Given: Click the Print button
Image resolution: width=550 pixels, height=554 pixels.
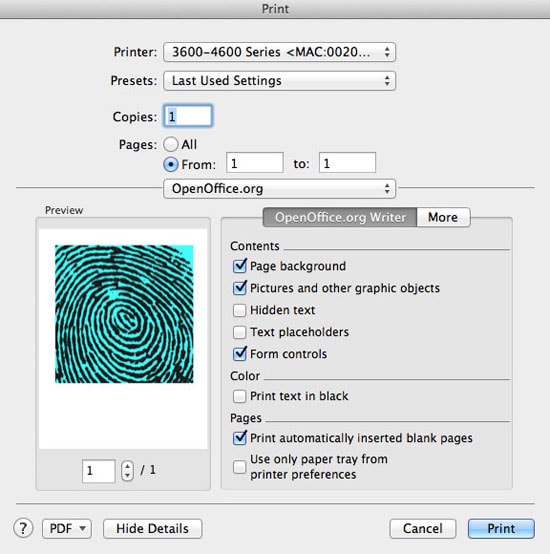Looking at the screenshot, I should 501,529.
